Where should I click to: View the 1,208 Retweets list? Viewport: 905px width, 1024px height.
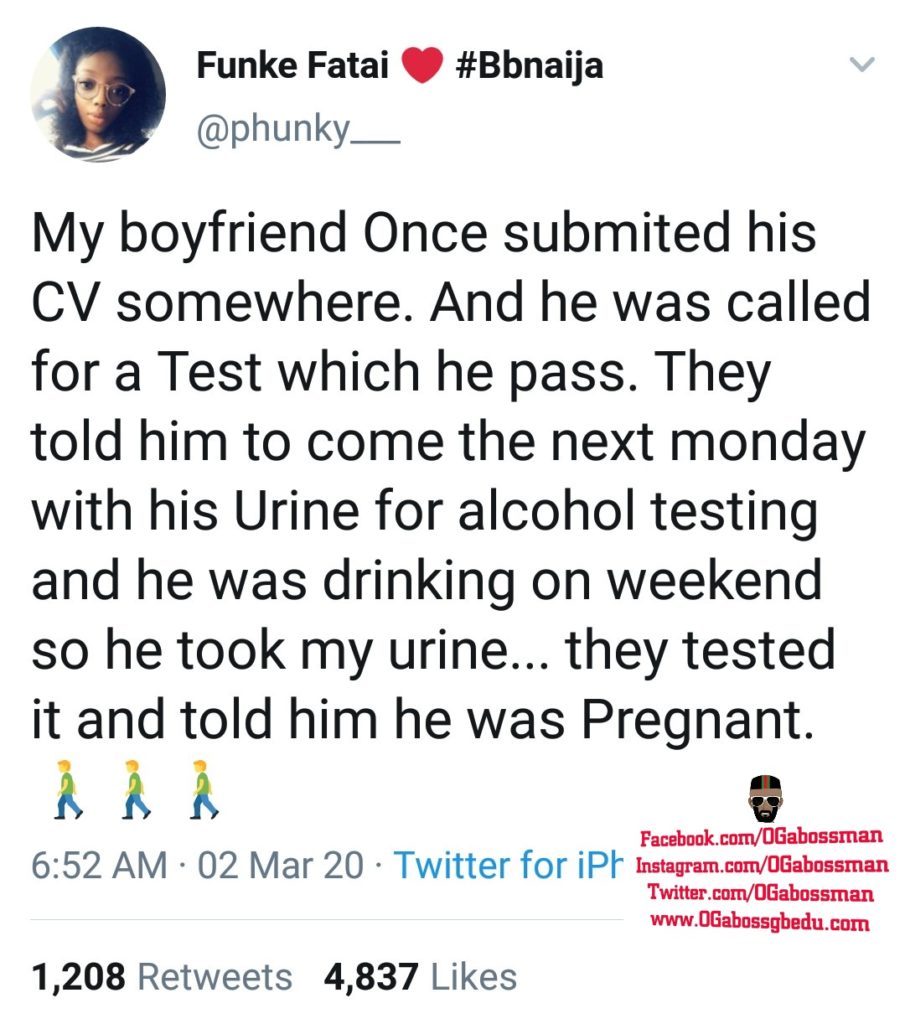162,976
